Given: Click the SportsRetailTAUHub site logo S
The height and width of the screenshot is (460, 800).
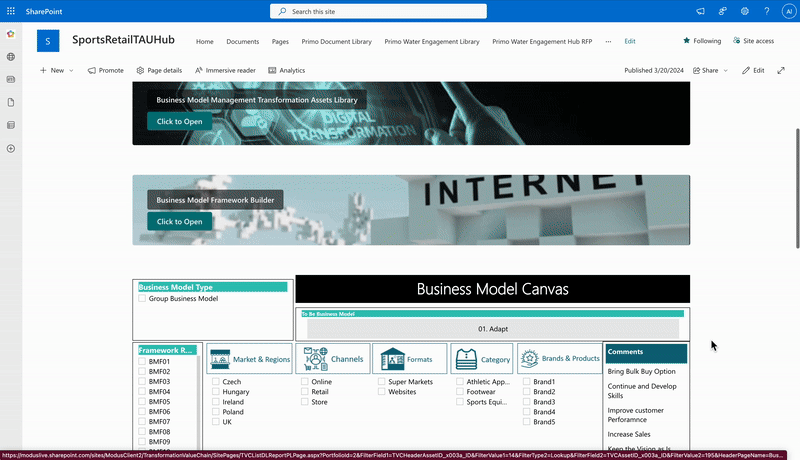Looking at the screenshot, I should pos(48,41).
